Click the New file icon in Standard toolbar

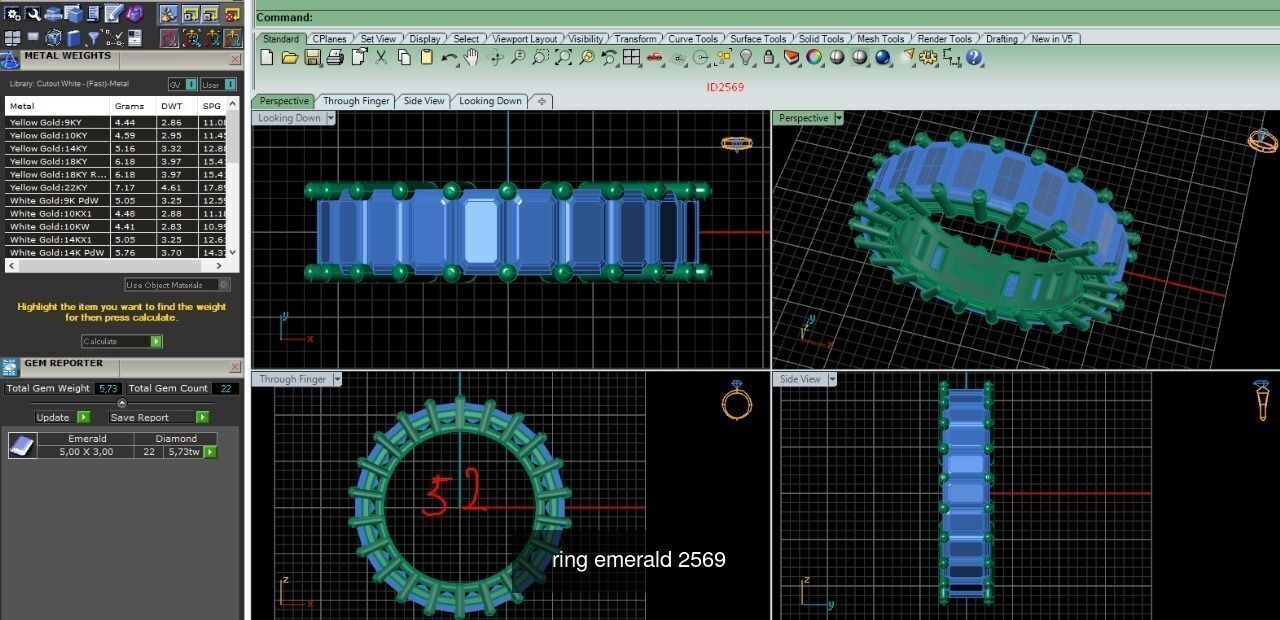267,58
